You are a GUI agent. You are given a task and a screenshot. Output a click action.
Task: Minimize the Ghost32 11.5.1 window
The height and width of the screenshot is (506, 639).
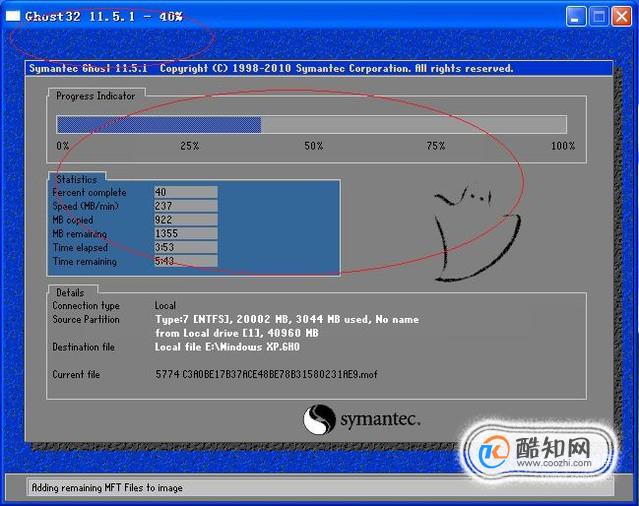pos(575,17)
